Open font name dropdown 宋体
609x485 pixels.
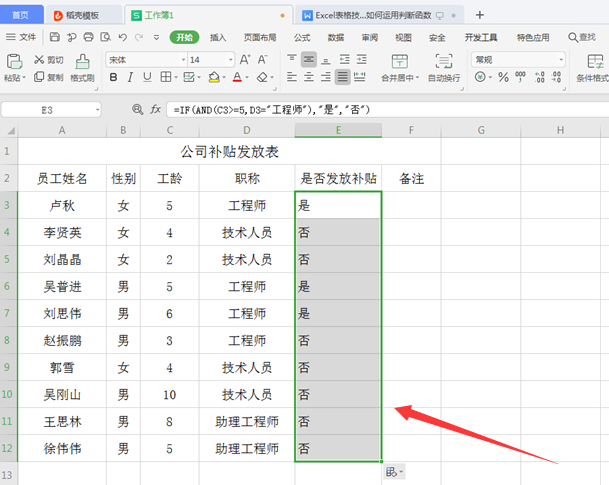pyautogui.click(x=183, y=60)
